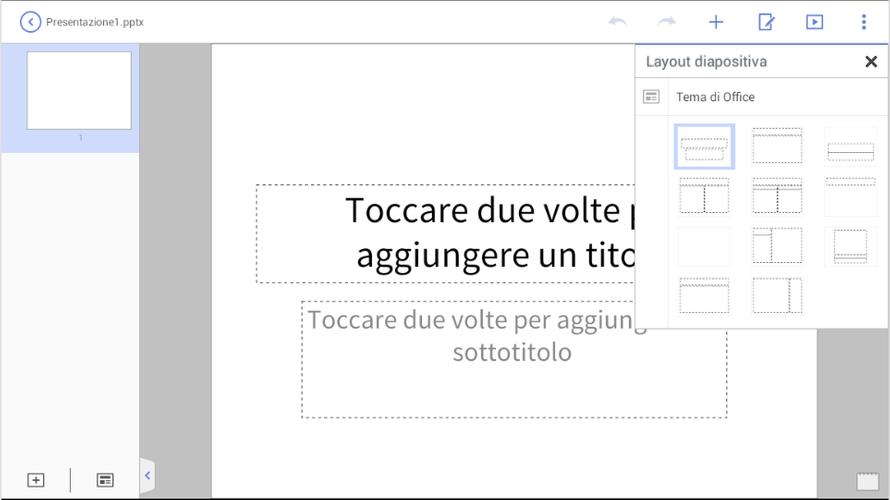Open slide layout icon in bottom-left bar
Image resolution: width=890 pixels, height=500 pixels.
[105, 480]
